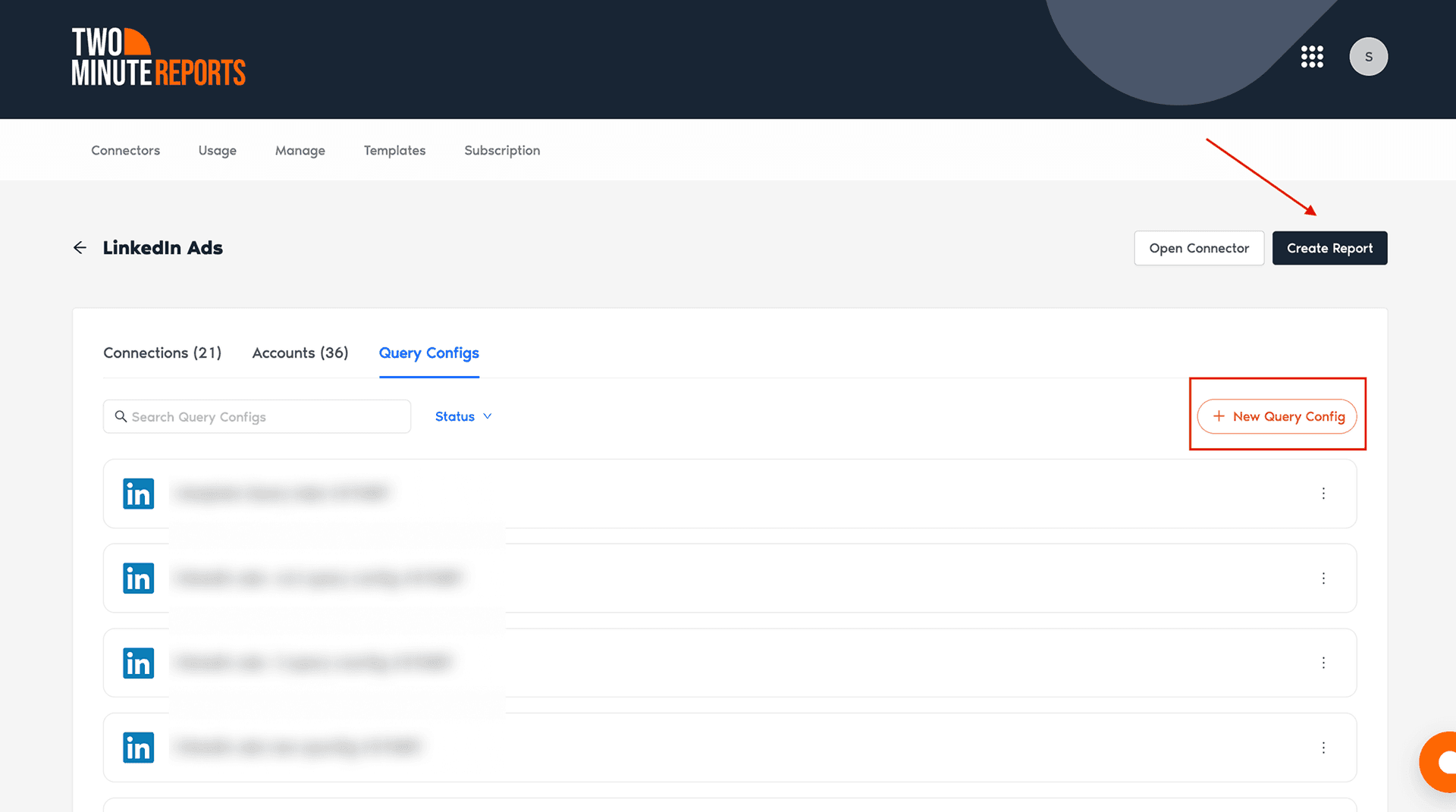Select Templates in the navigation bar
Screen dimensions: 1456x812
pyautogui.click(x=394, y=150)
